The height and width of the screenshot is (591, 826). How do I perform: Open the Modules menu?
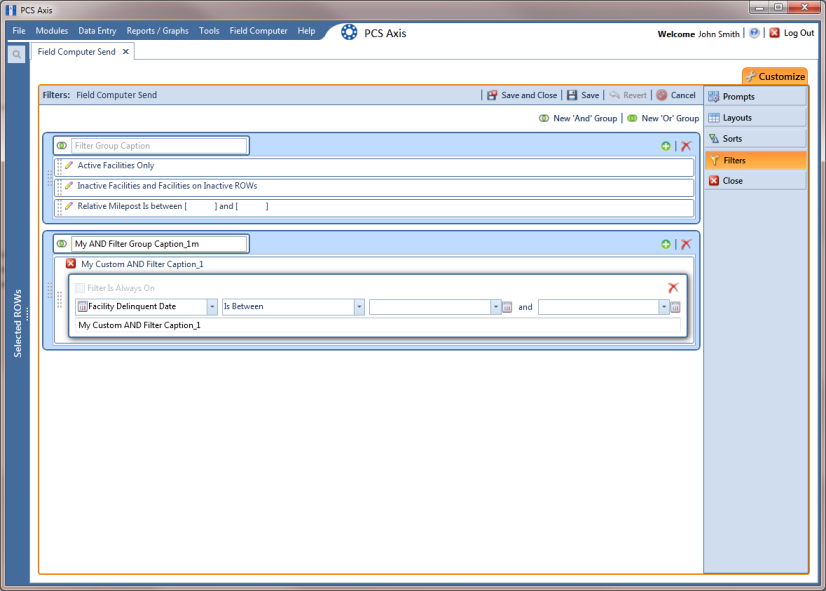[52, 31]
